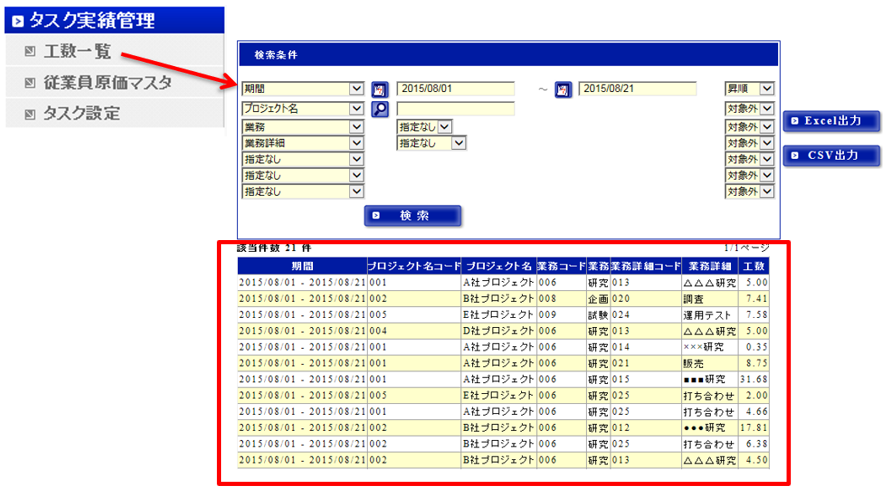Click the empty project name input field
This screenshot has width=888, height=495.
coord(455,108)
